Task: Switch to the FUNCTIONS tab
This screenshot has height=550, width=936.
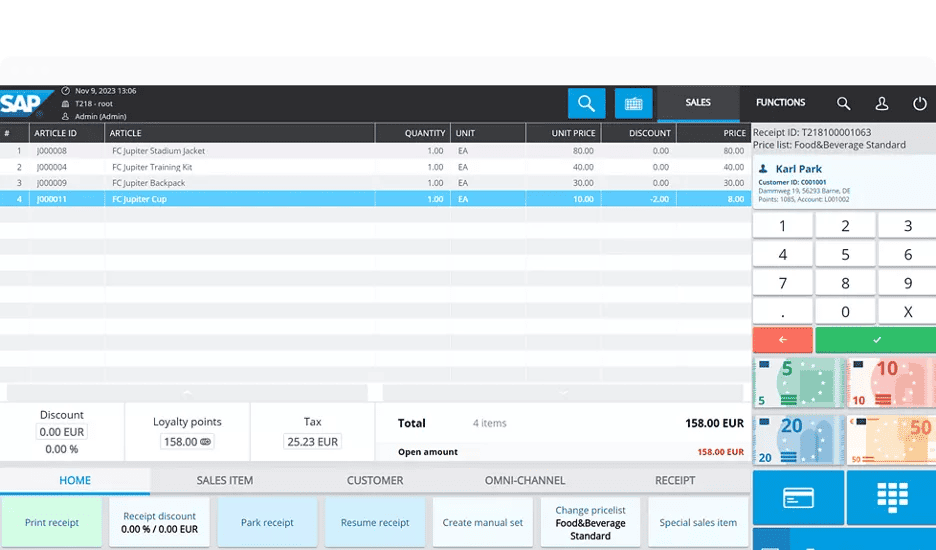Action: point(780,103)
